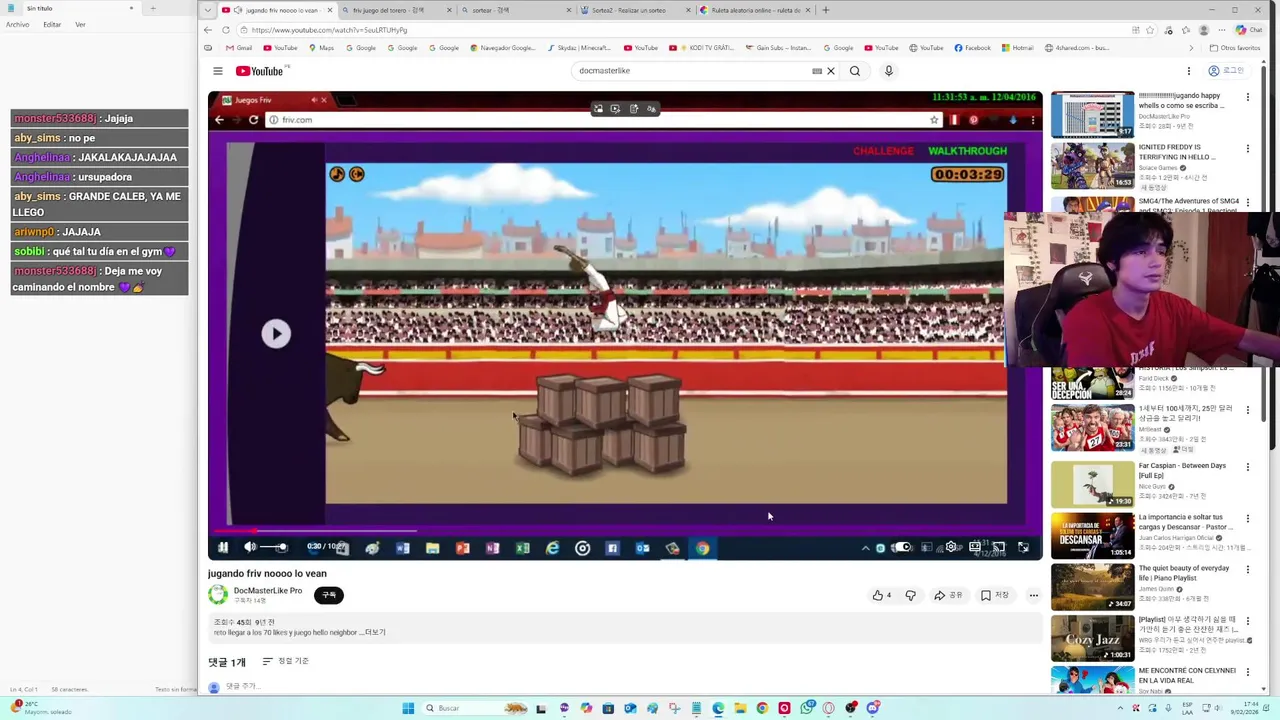Open options menu for quiet beauty piano video
1280x720 pixels.
click(x=1247, y=570)
